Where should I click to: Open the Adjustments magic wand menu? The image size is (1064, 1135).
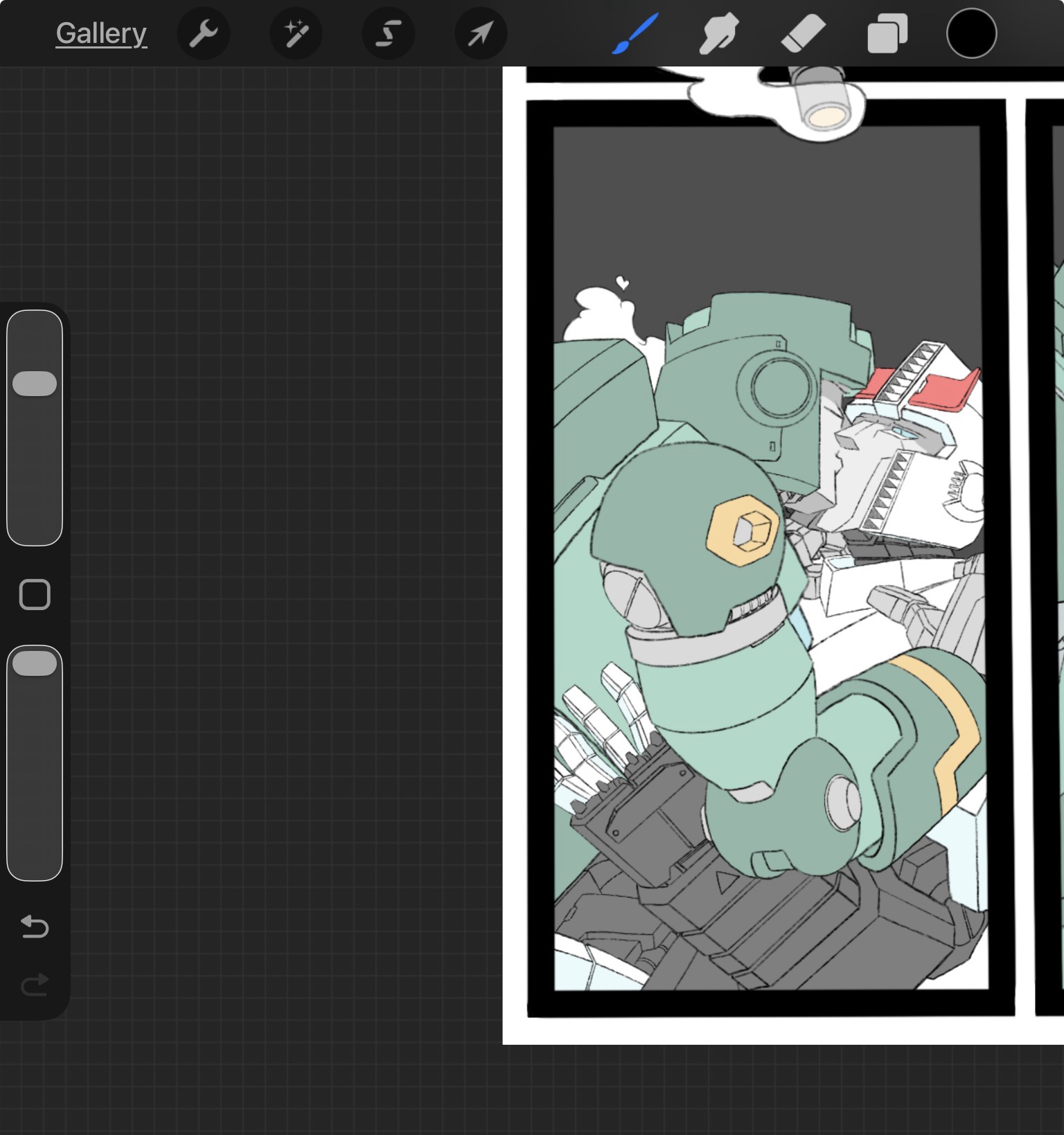[296, 33]
